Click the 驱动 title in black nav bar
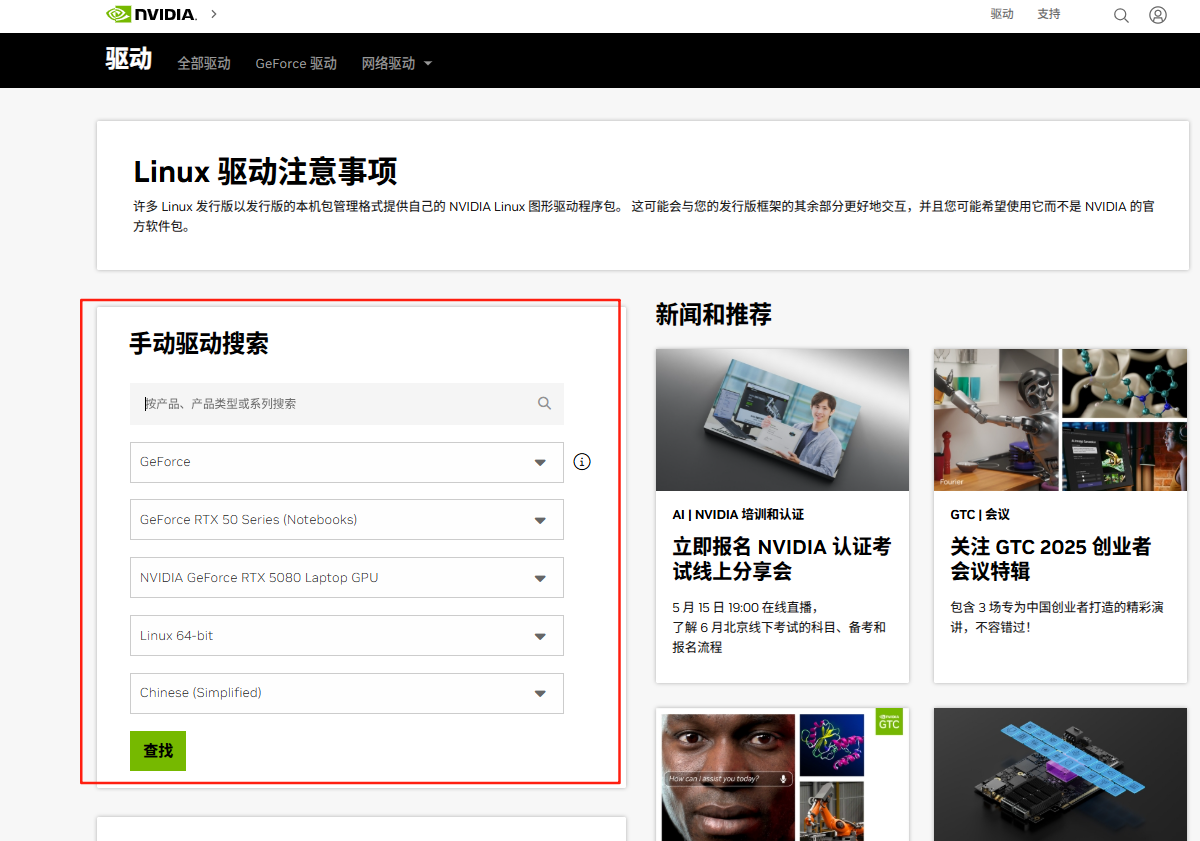 (129, 58)
